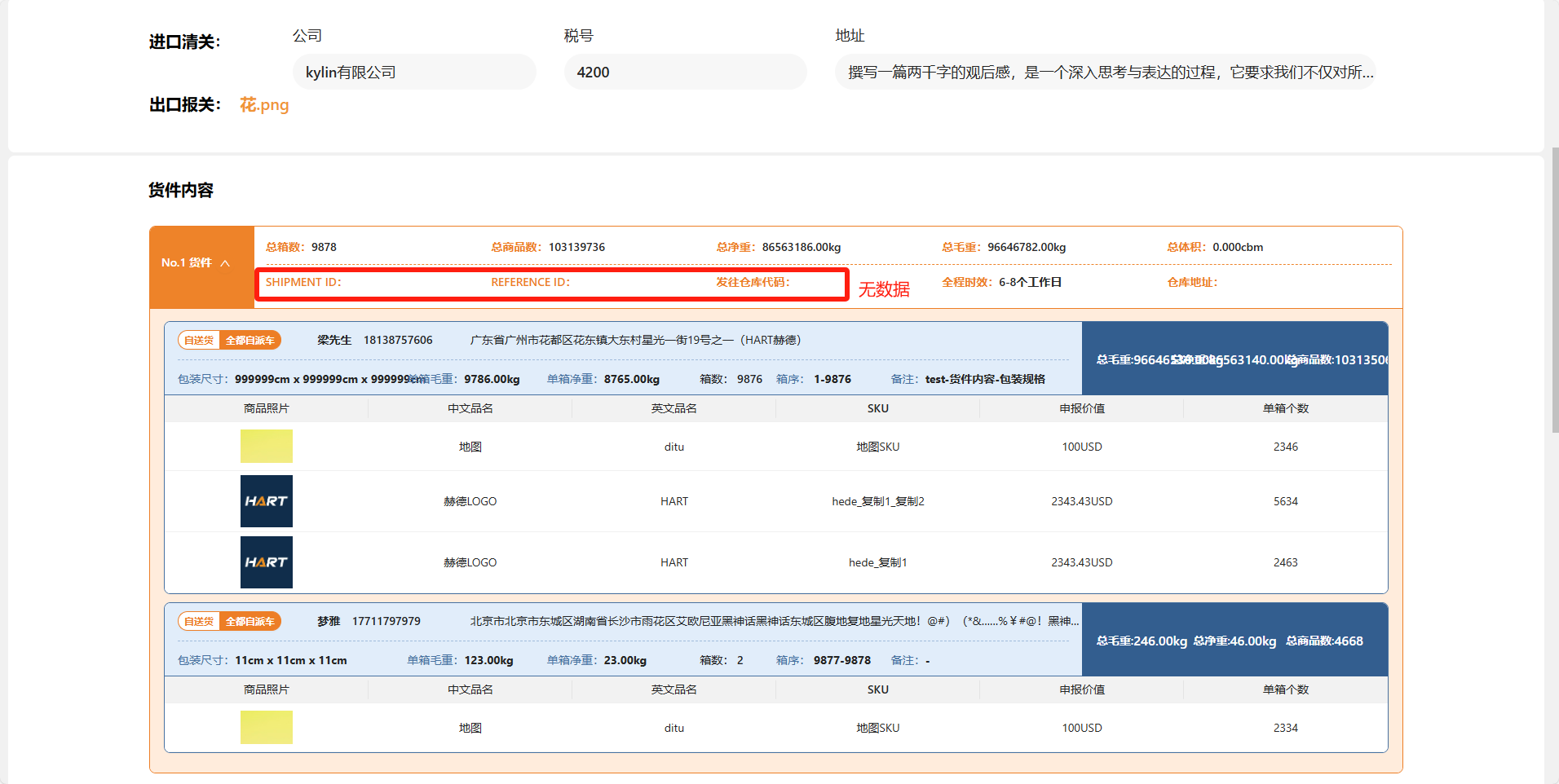
Task: Click SKU column header in first product table
Action: pyautogui.click(x=877, y=408)
